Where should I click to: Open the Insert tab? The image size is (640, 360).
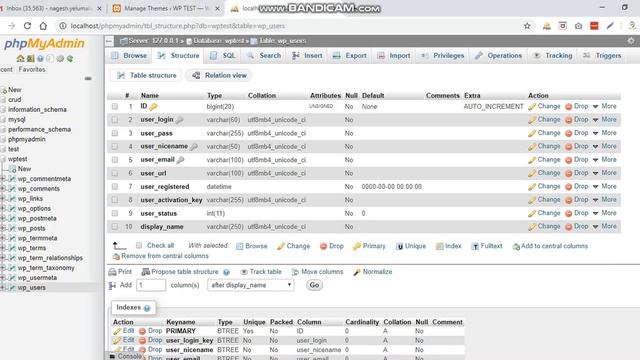click(x=307, y=56)
